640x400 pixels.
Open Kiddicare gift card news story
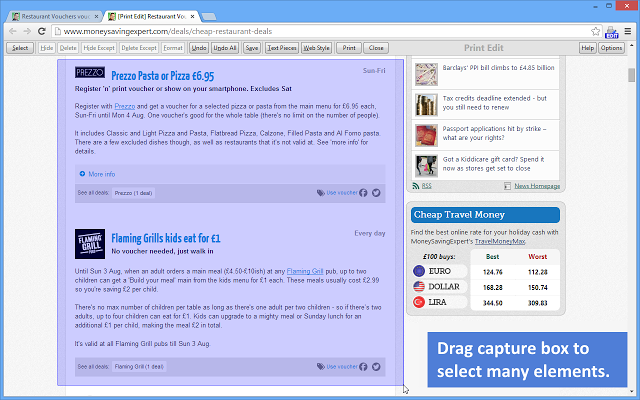pos(493,164)
